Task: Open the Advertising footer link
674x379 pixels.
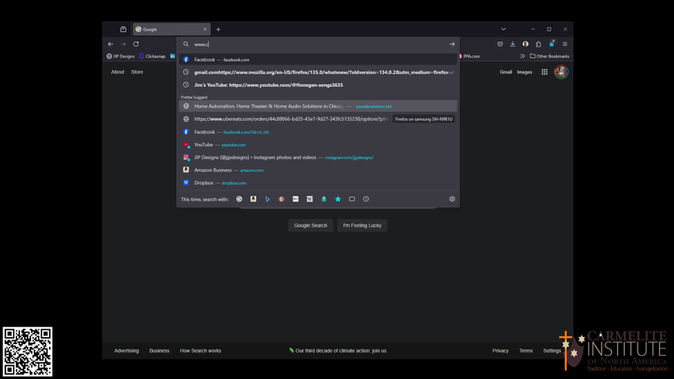Action: [x=126, y=351]
